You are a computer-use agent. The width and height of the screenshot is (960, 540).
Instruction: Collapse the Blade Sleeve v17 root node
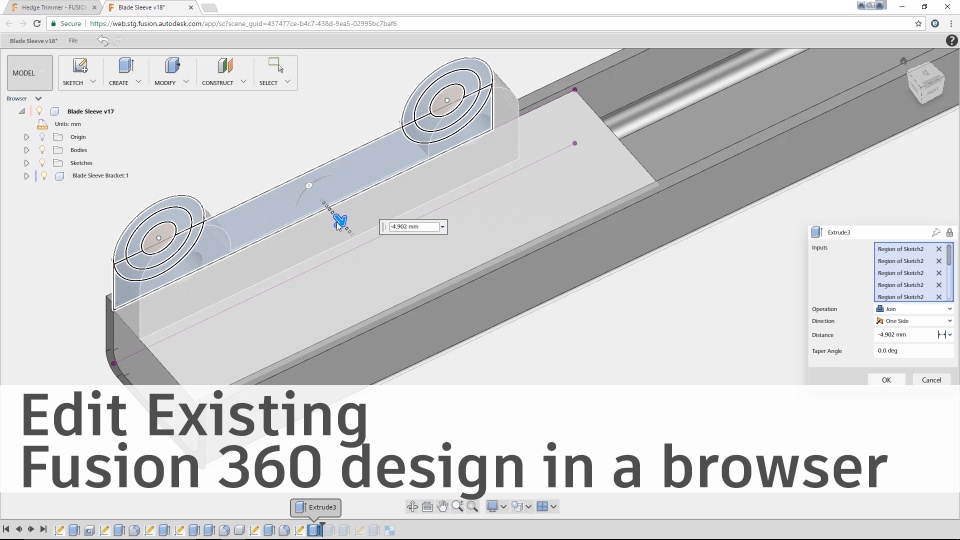point(22,111)
